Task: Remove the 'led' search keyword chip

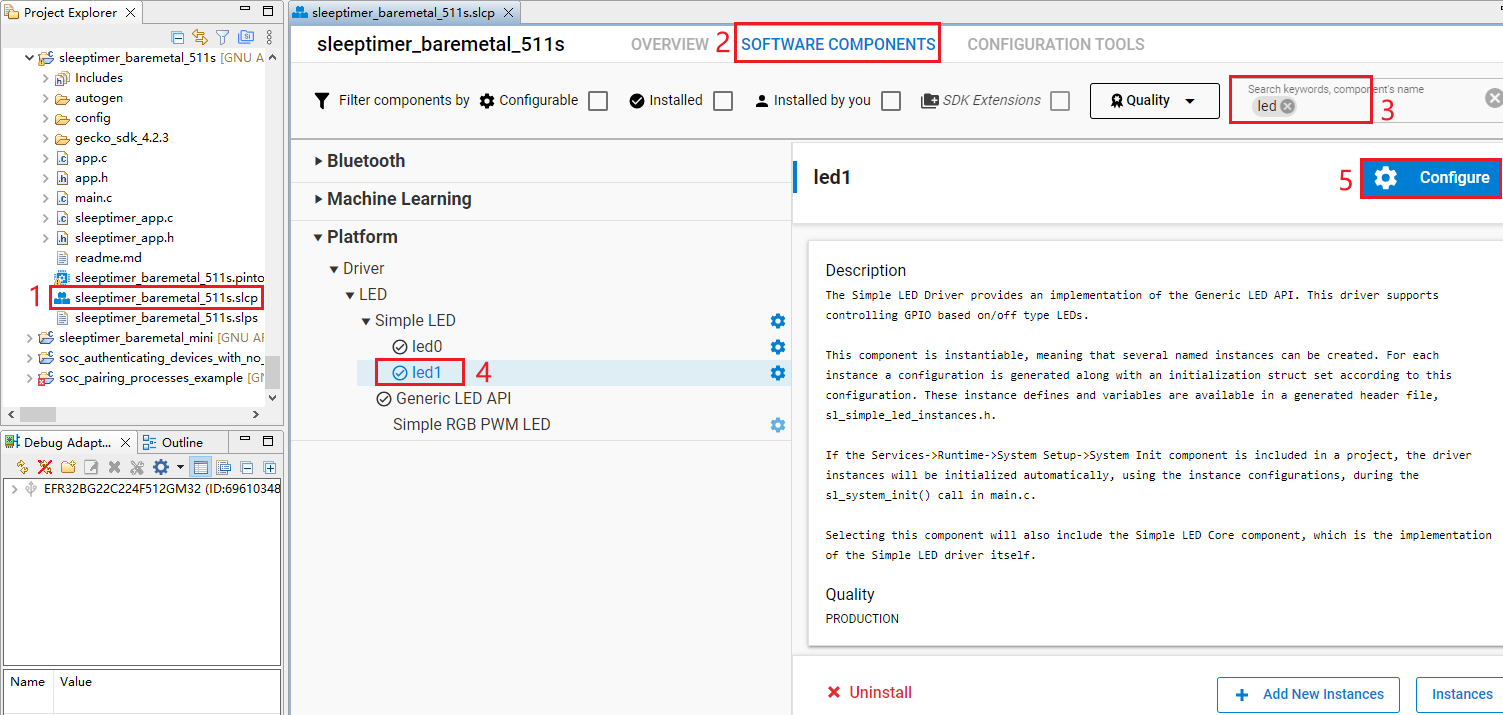Action: (1288, 106)
